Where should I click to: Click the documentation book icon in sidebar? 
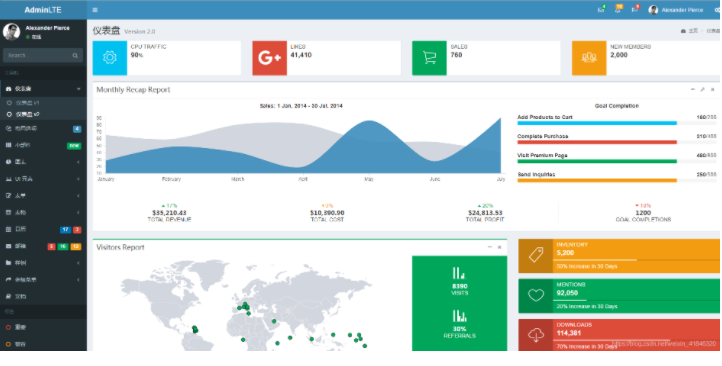8,296
